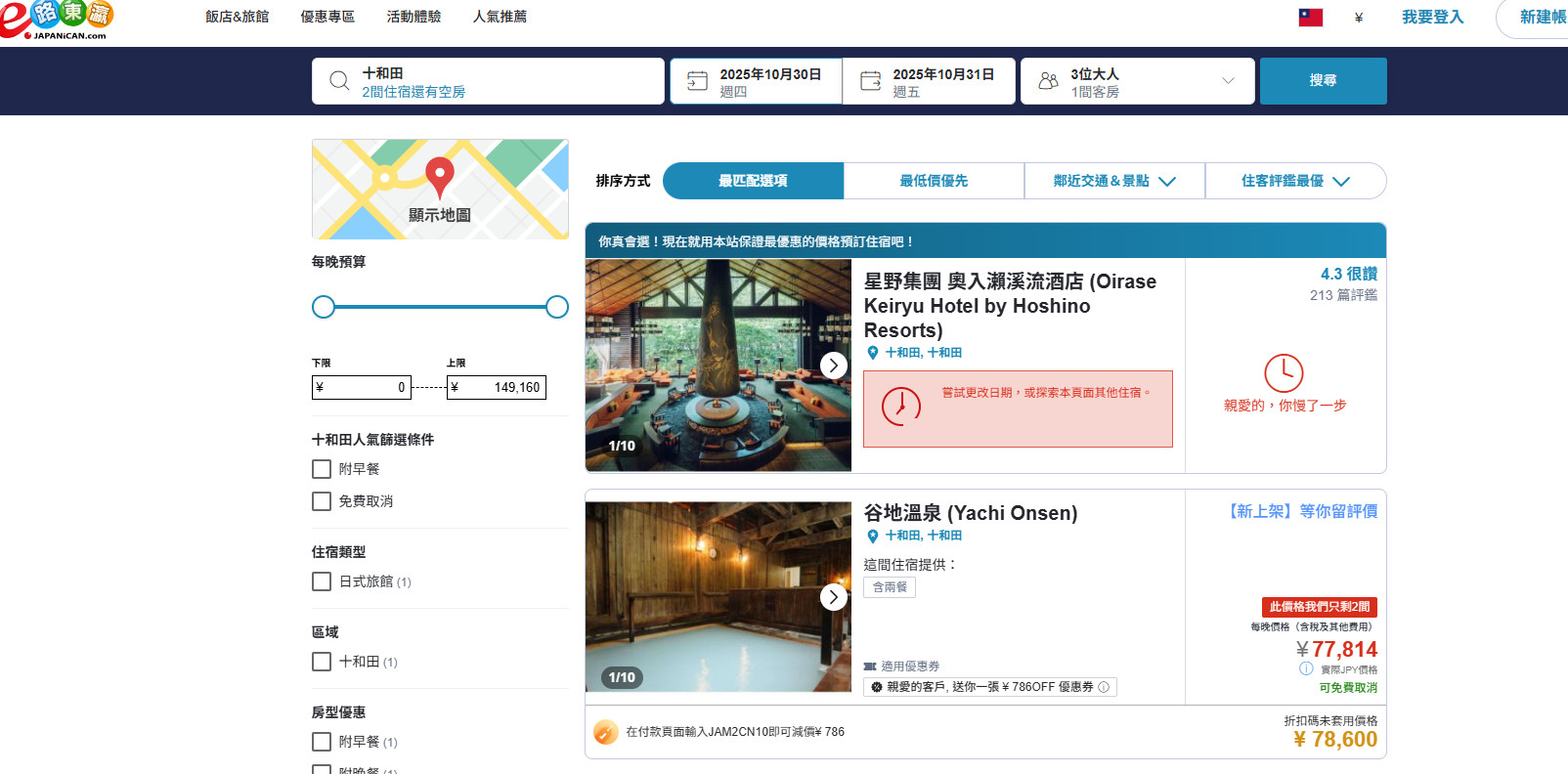
Task: Click the yen currency icon
Action: pos(1359,18)
